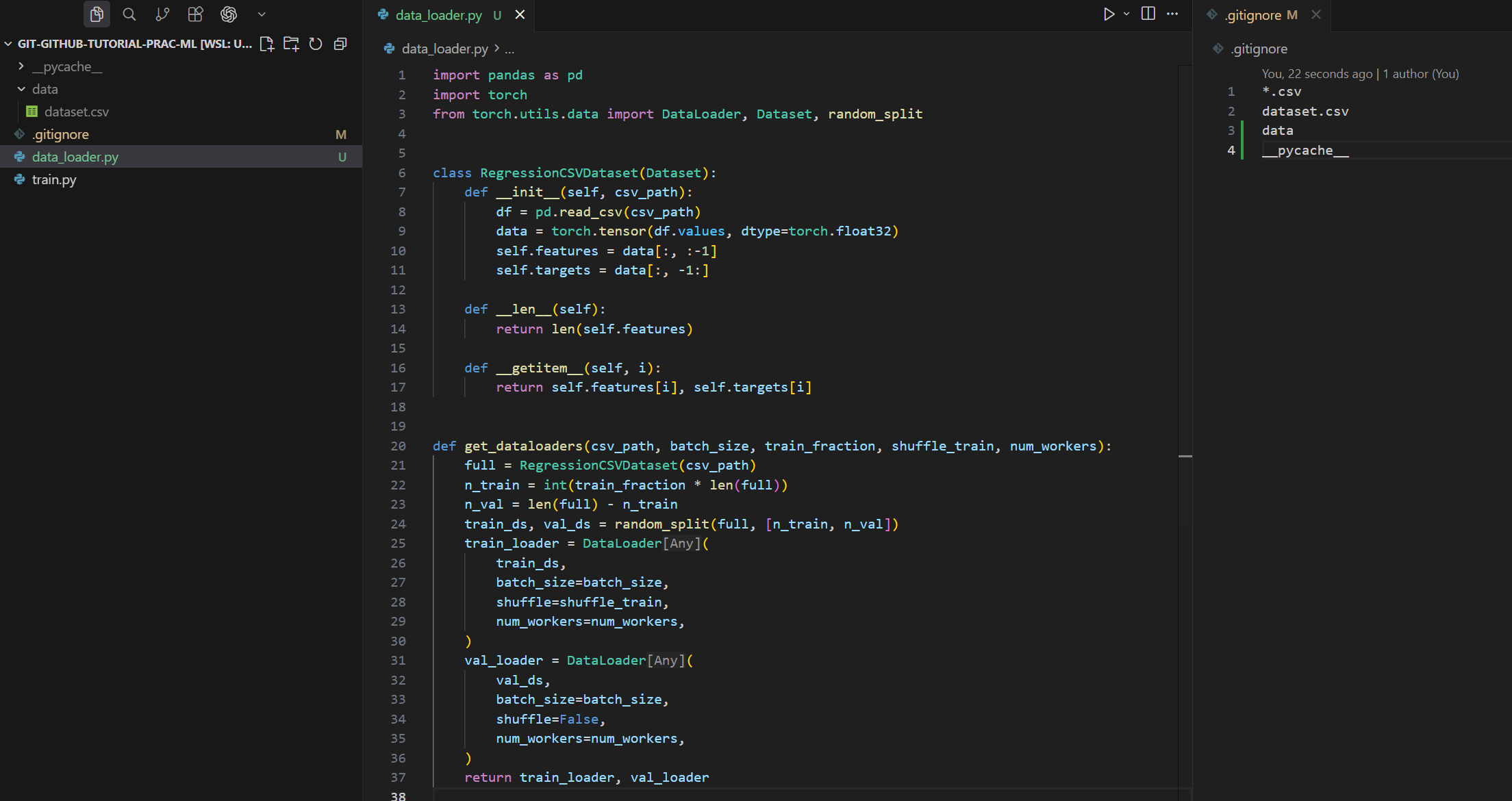Click the data_loader.py breadcrumb label
This screenshot has width=1512, height=801.
pos(444,49)
